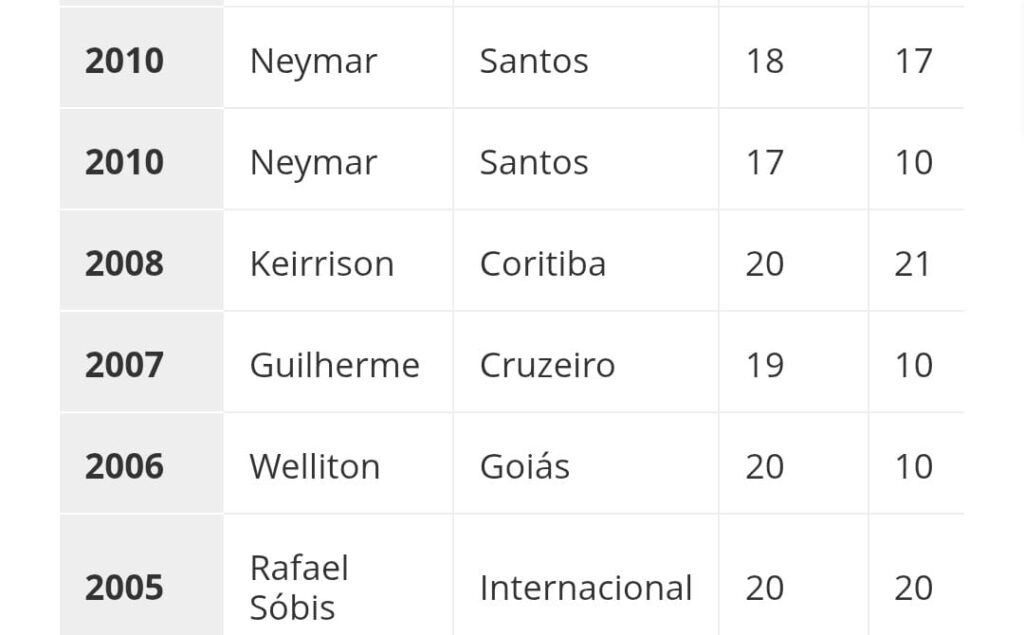Select value 20 in the Coritiba row
The width and height of the screenshot is (1024, 635).
(x=765, y=264)
